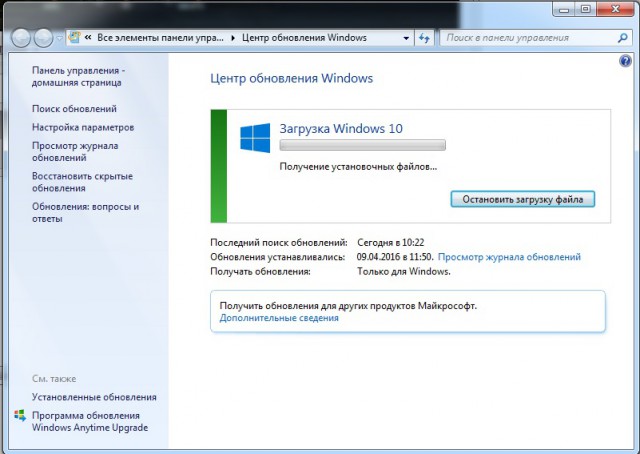The image size is (640, 454).
Task: Click 'Установленные обновления' link
Action: click(94, 397)
